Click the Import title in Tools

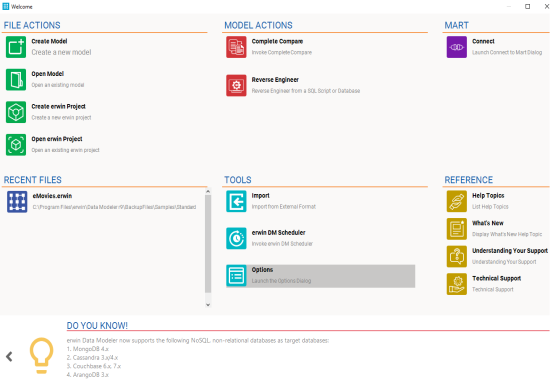click(x=260, y=196)
